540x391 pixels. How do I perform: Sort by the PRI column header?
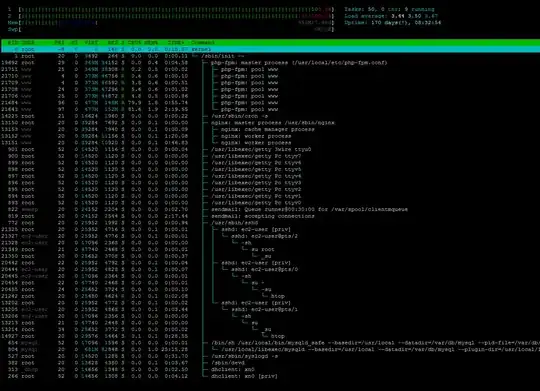pyautogui.click(x=60, y=42)
